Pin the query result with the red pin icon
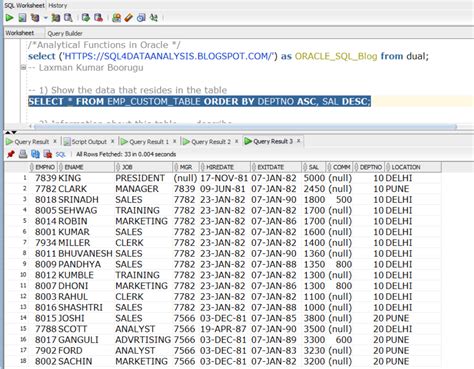Viewport: 474px width, 369px height. pyautogui.click(x=11, y=154)
